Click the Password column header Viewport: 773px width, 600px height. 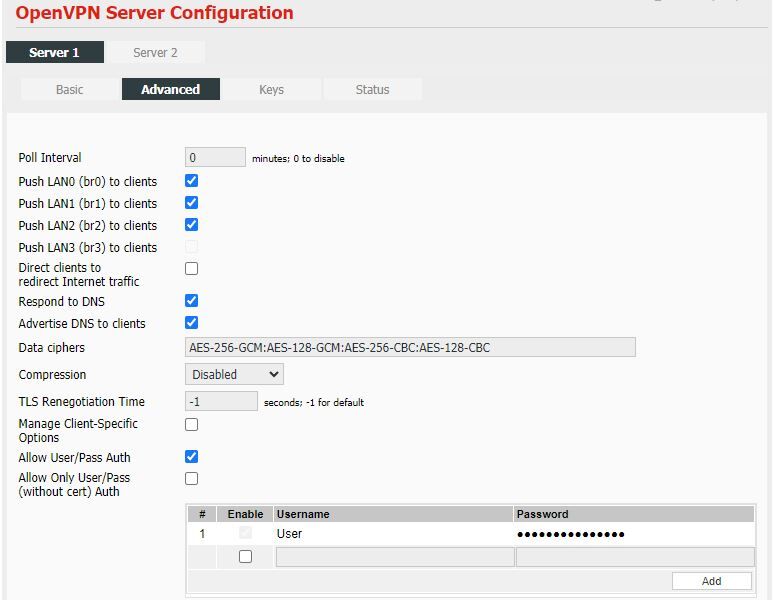click(633, 514)
